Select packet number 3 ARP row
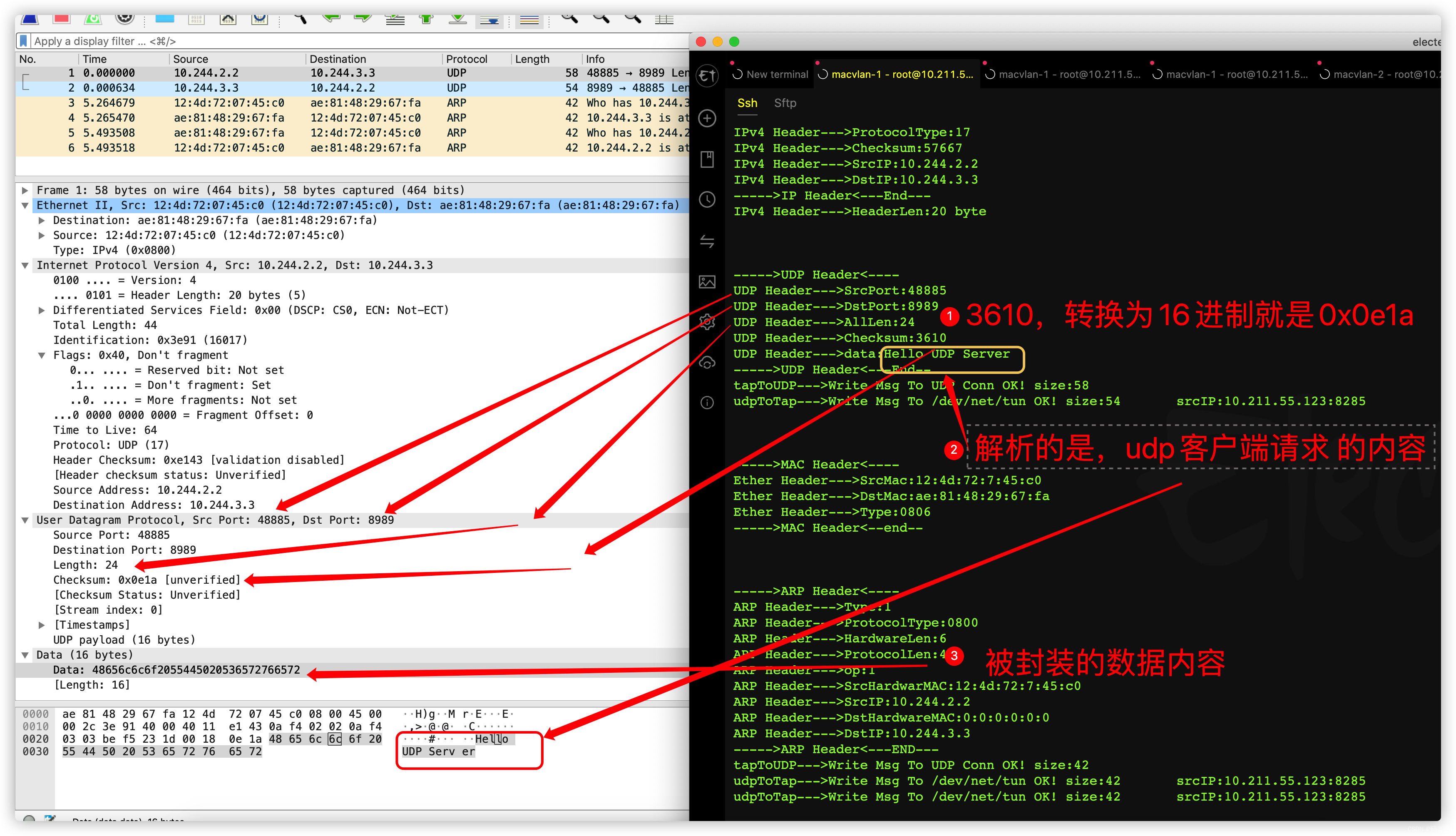Viewport: 1456px width, 836px height. tap(344, 103)
